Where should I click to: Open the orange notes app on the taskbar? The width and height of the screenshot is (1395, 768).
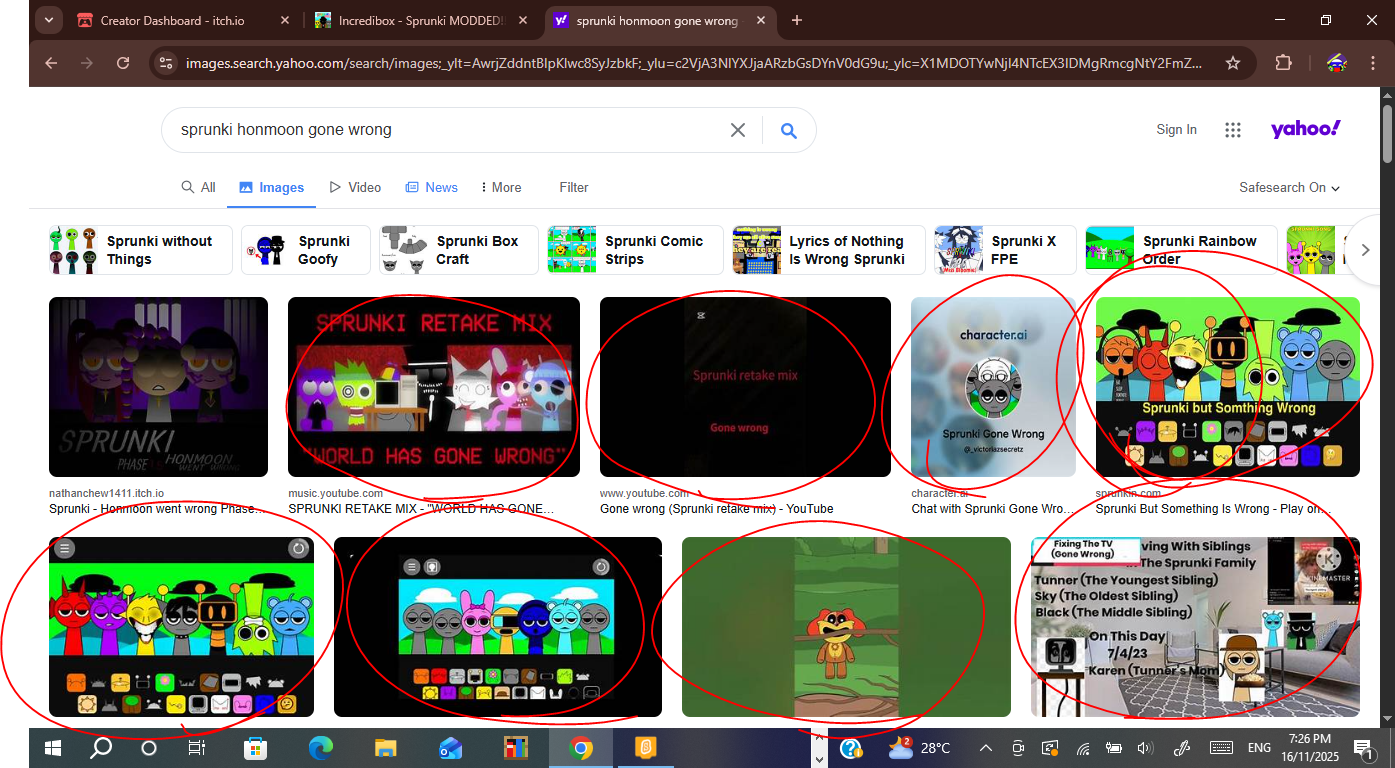click(646, 748)
